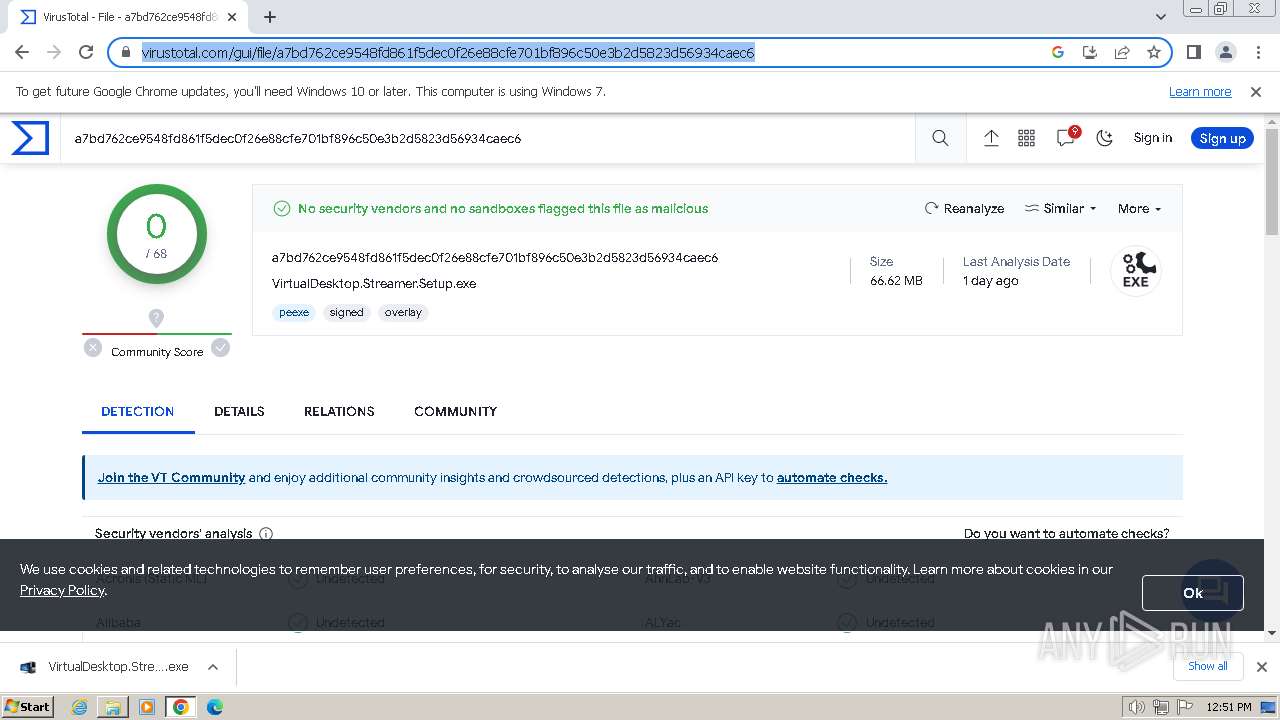Click the browser back arrow
The image size is (1280, 720).
tap(22, 52)
